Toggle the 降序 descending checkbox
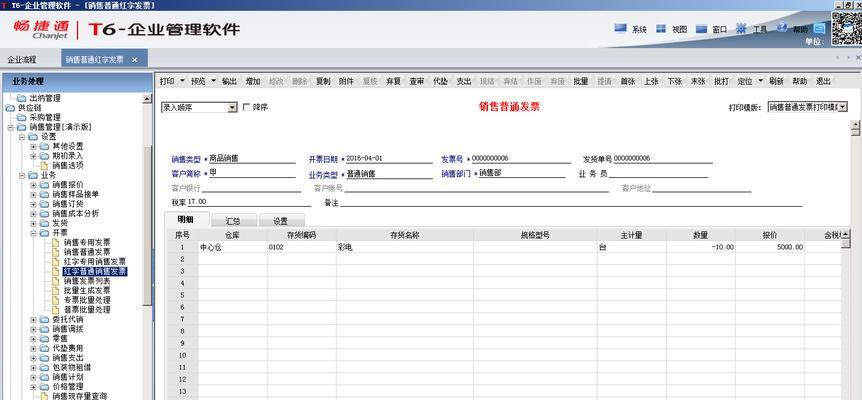This screenshot has height=400, width=862. tap(246, 107)
